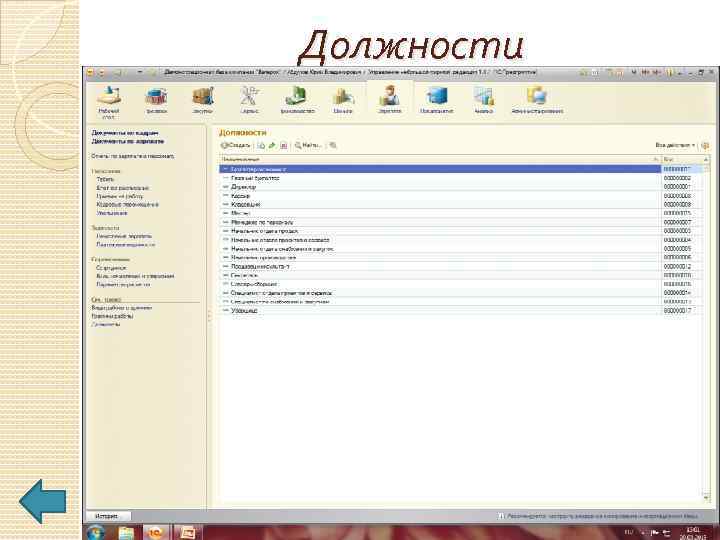720x540 pixels.
Task: Click the История button at bottom
Action: coord(108,516)
